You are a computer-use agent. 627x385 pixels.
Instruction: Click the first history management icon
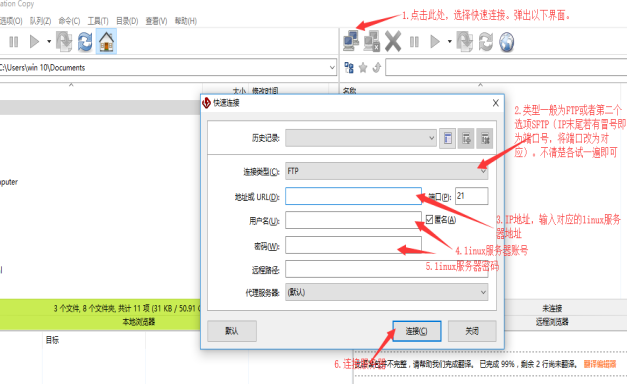(x=447, y=139)
